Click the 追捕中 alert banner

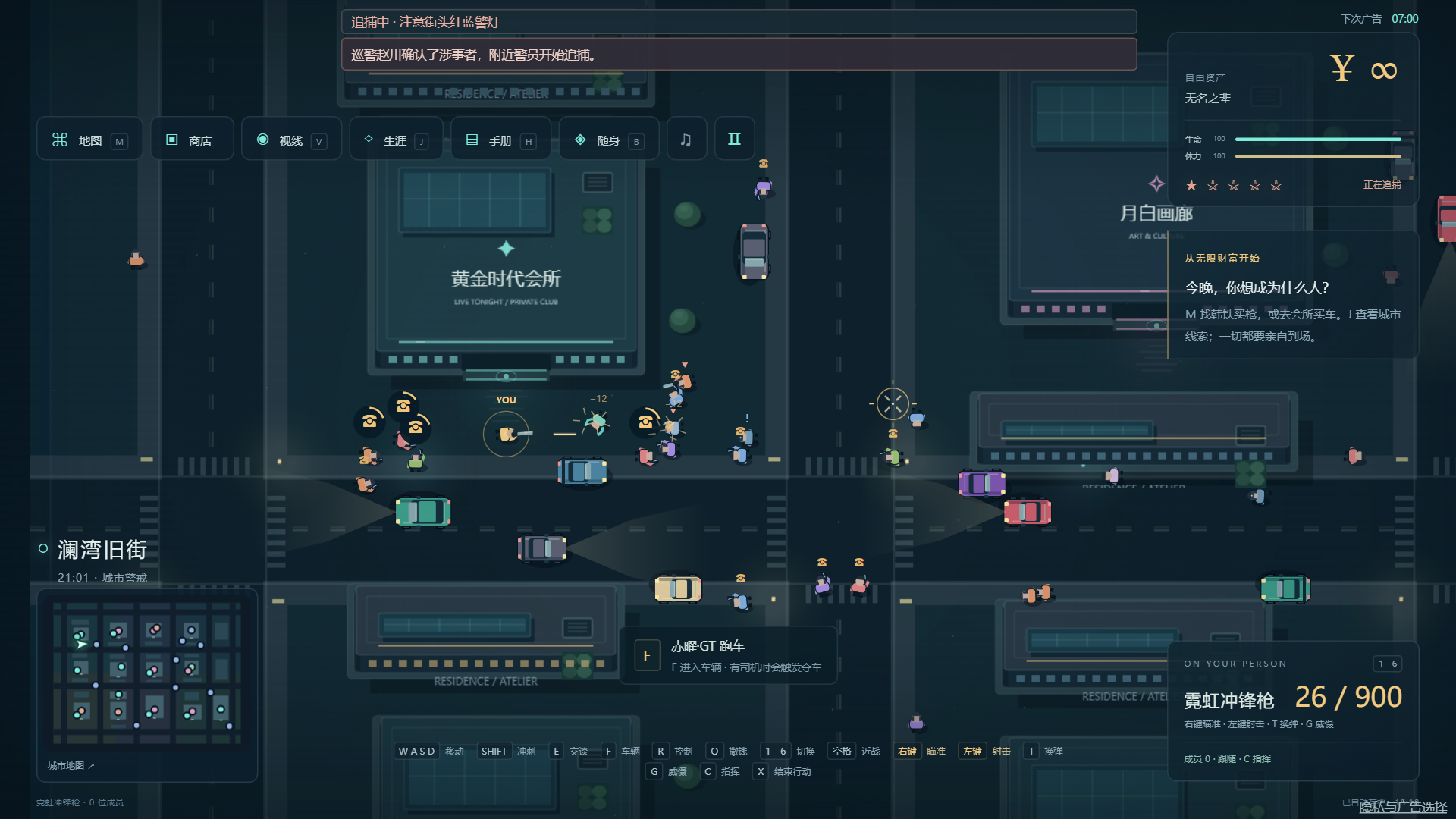point(739,22)
